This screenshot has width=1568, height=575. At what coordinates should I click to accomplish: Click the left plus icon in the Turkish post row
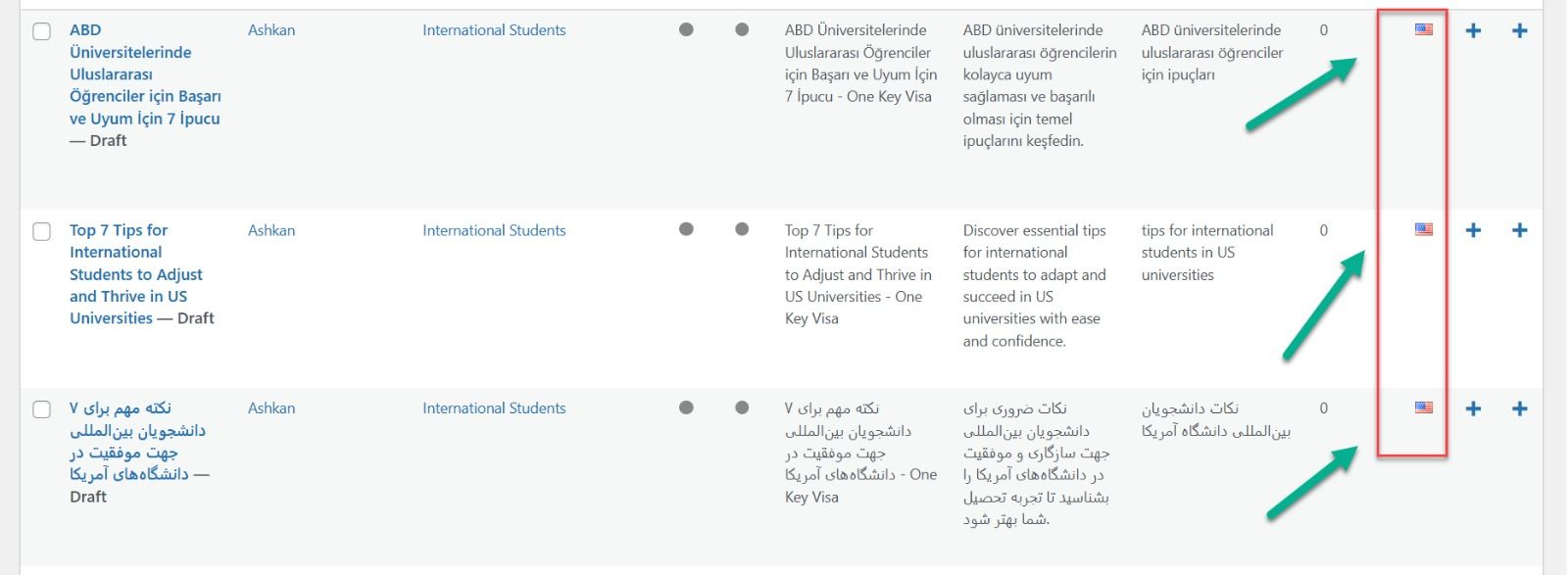pos(1473,31)
